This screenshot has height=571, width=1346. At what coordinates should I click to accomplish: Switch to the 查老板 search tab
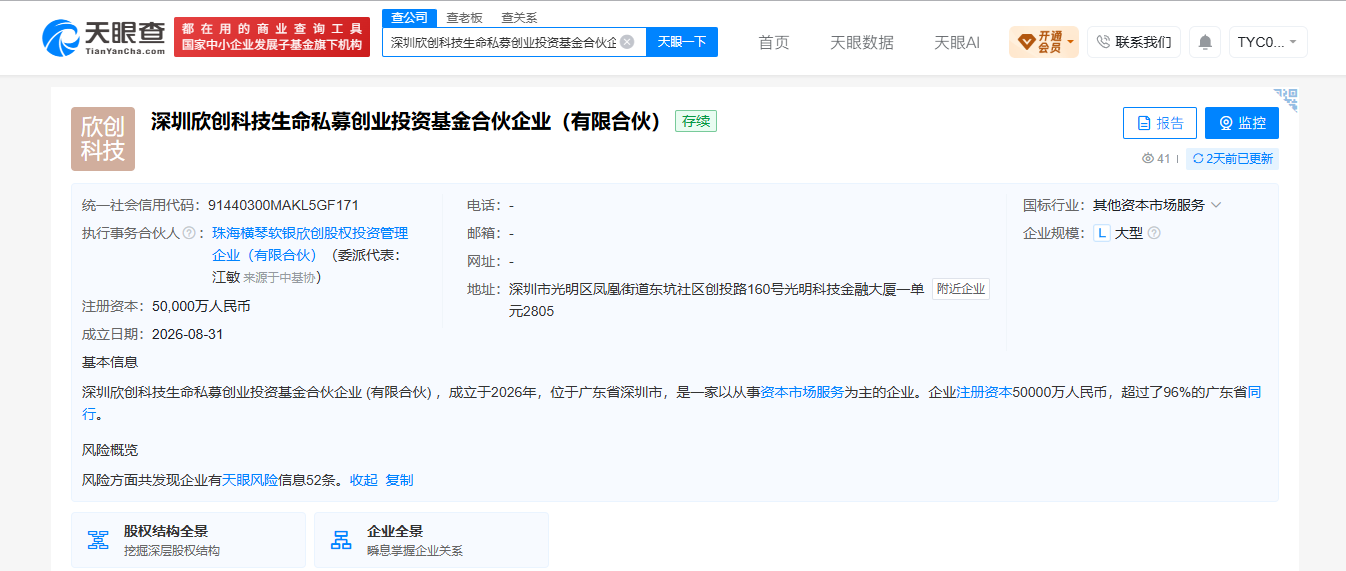tap(464, 17)
